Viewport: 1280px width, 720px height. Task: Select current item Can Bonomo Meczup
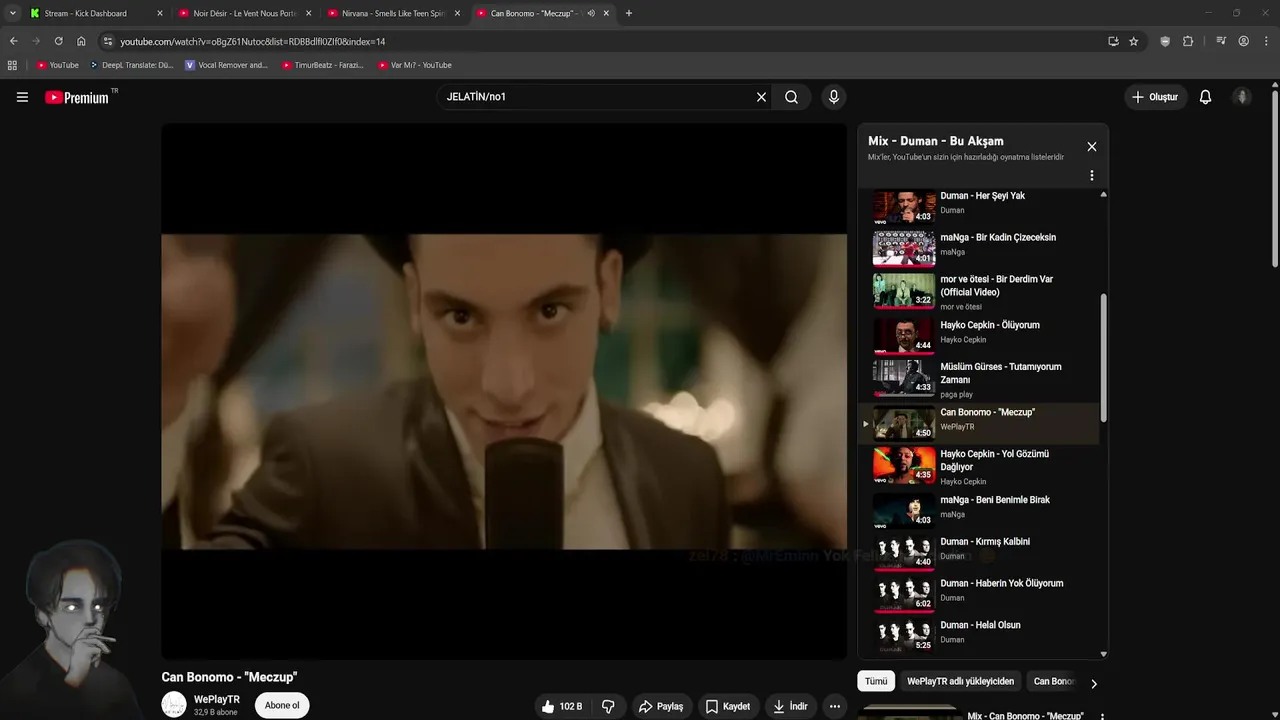pyautogui.click(x=980, y=423)
